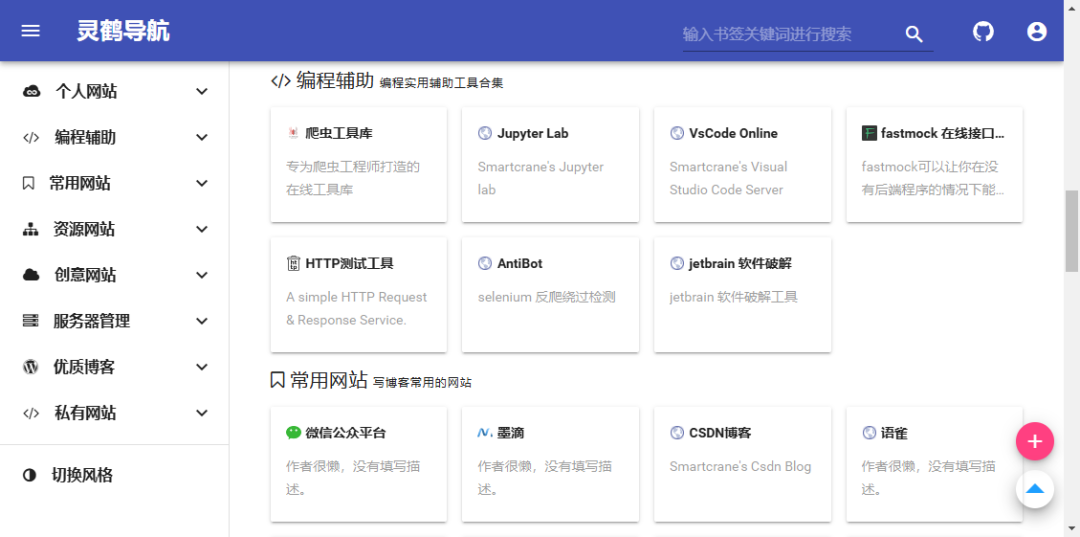Expand the 编程辅助 sidebar chevron
The width and height of the screenshot is (1080, 537).
(x=202, y=138)
